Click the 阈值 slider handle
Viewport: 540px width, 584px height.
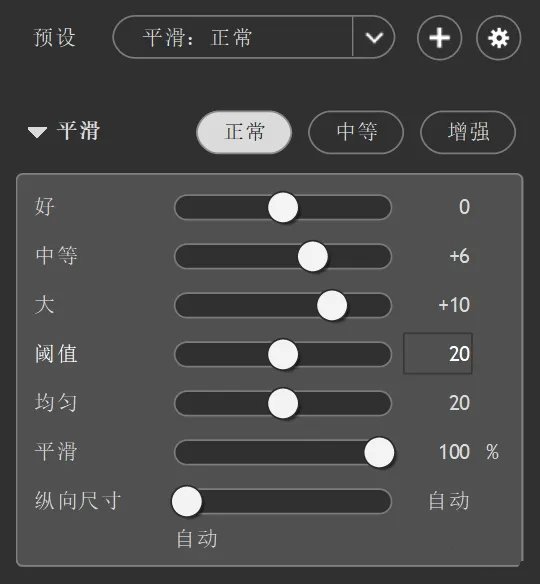(x=283, y=354)
